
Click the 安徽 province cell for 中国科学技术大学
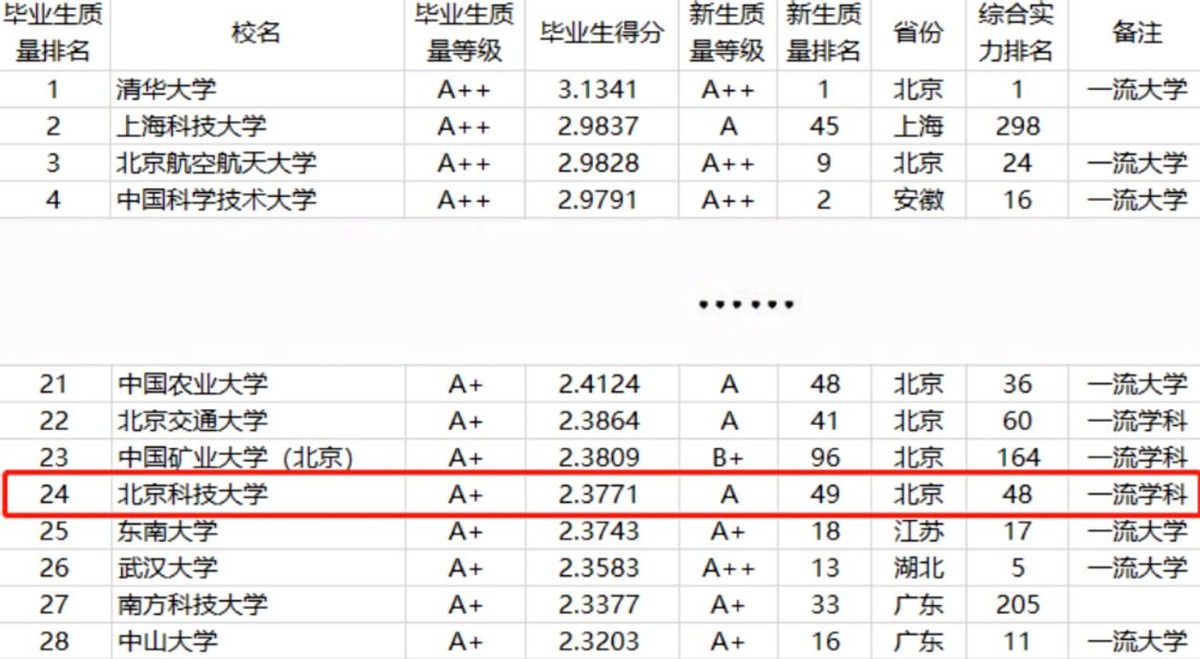(x=916, y=199)
